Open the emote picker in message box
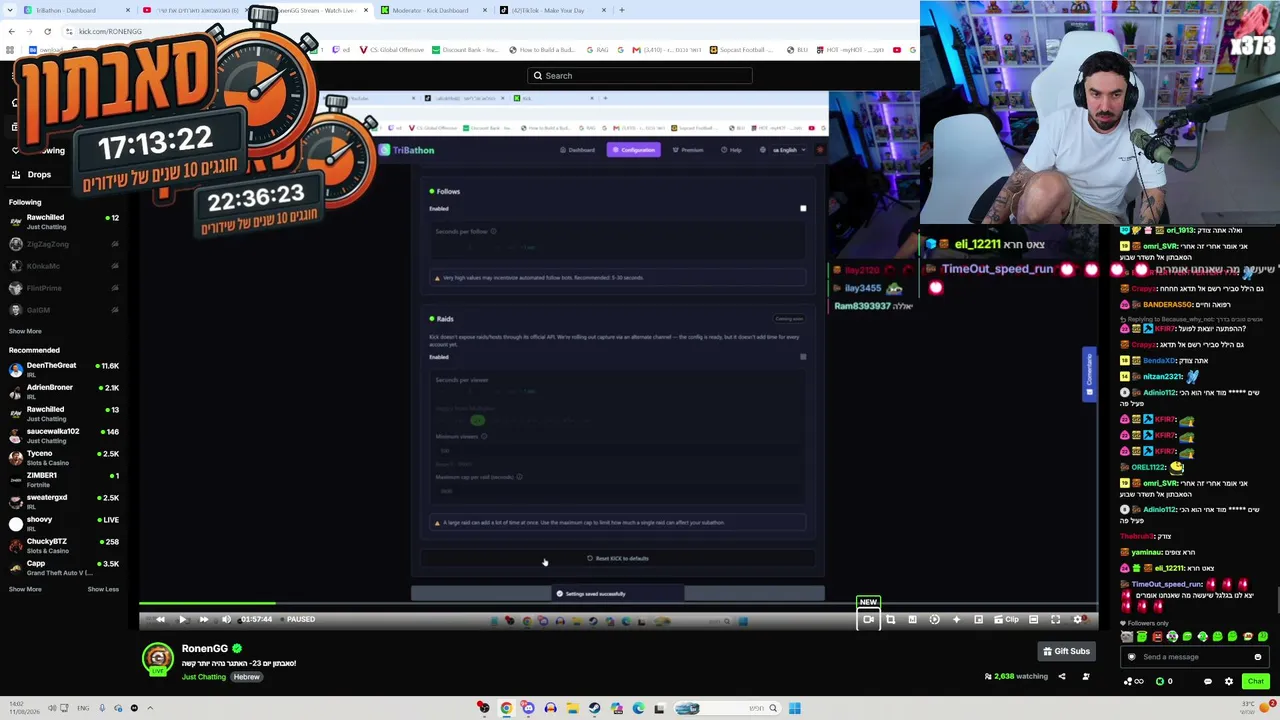Screen dimensions: 1280x720 (x=1258, y=657)
